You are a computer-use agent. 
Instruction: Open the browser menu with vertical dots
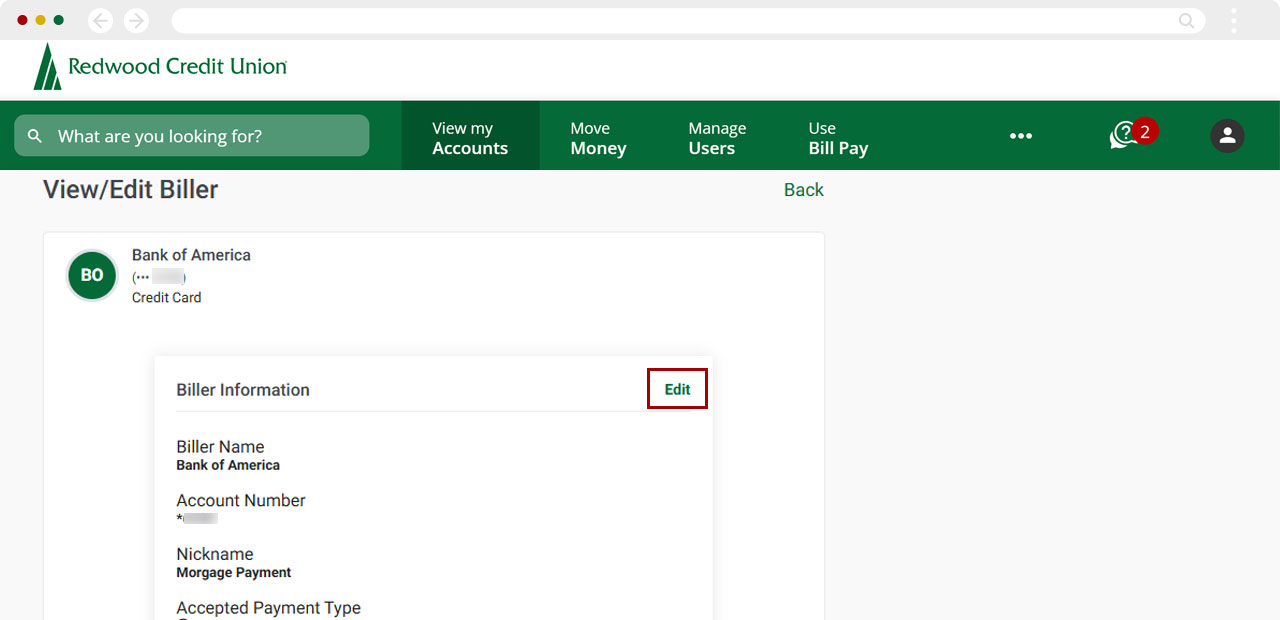pos(1233,20)
